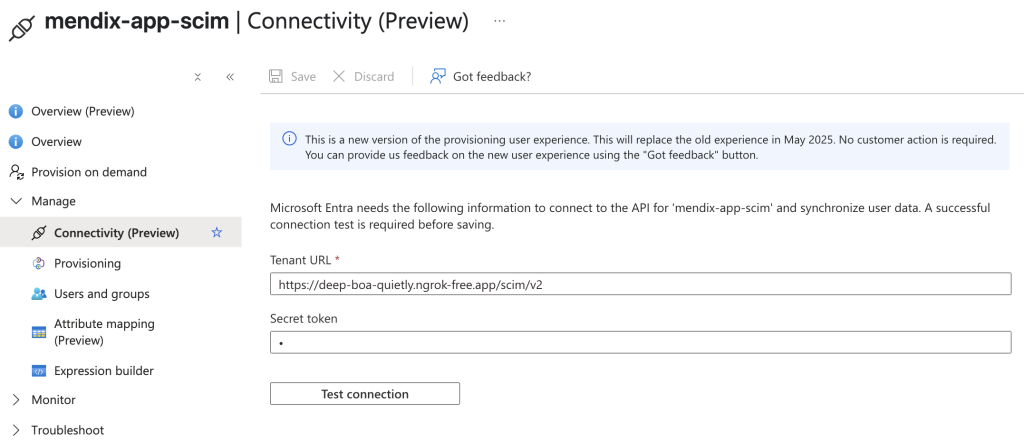Open the Got feedback person icon

tap(438, 76)
